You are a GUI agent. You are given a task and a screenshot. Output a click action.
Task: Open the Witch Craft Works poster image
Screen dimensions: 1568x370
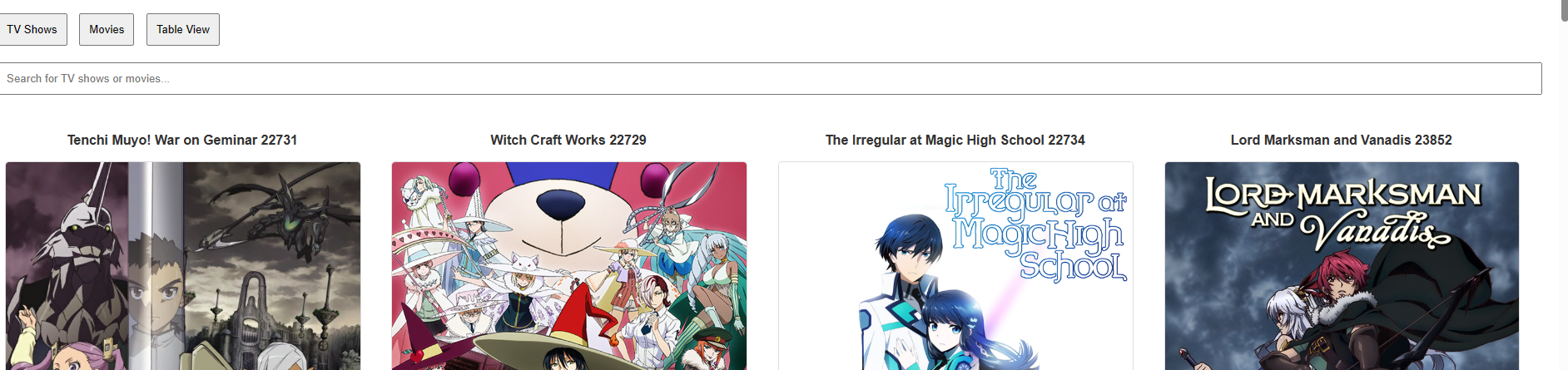(569, 266)
